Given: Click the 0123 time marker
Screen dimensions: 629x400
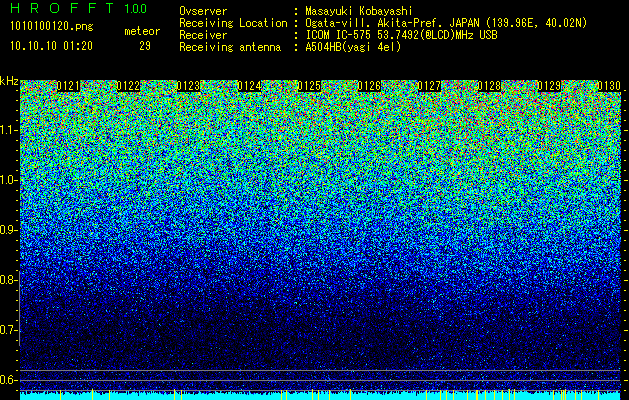Looking at the screenshot, I should click(189, 86).
